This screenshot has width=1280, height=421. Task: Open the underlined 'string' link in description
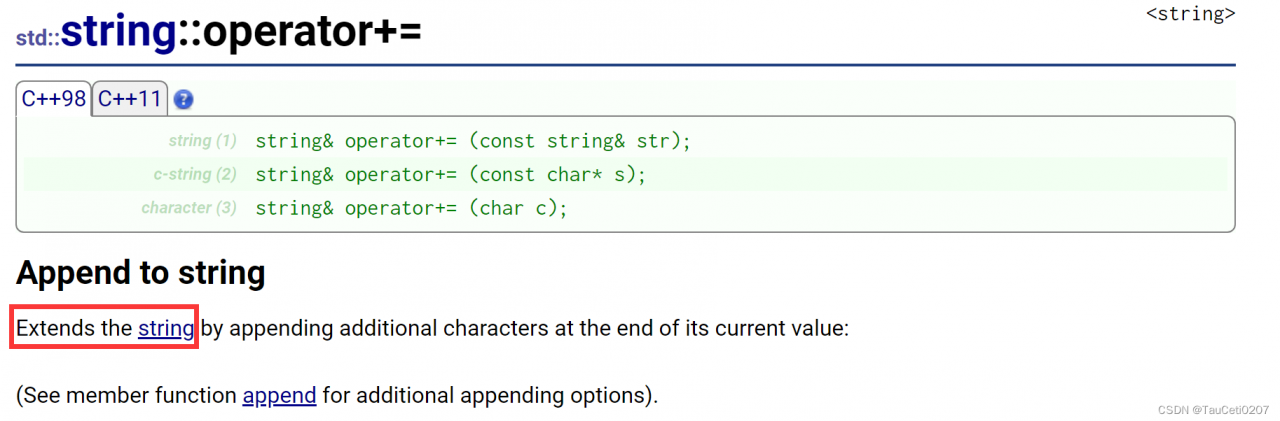(166, 328)
